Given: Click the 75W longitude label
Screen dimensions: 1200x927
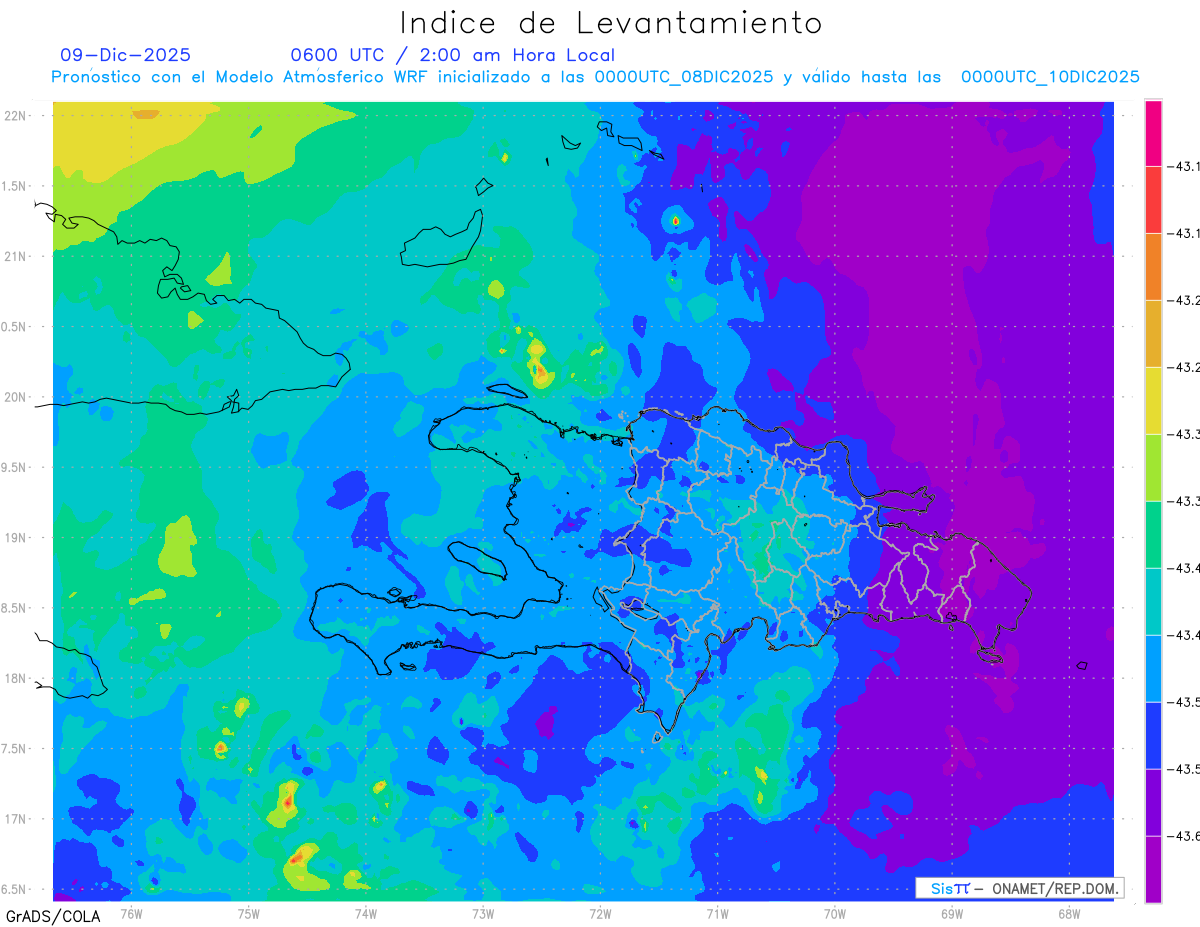Looking at the screenshot, I should pyautogui.click(x=249, y=913).
